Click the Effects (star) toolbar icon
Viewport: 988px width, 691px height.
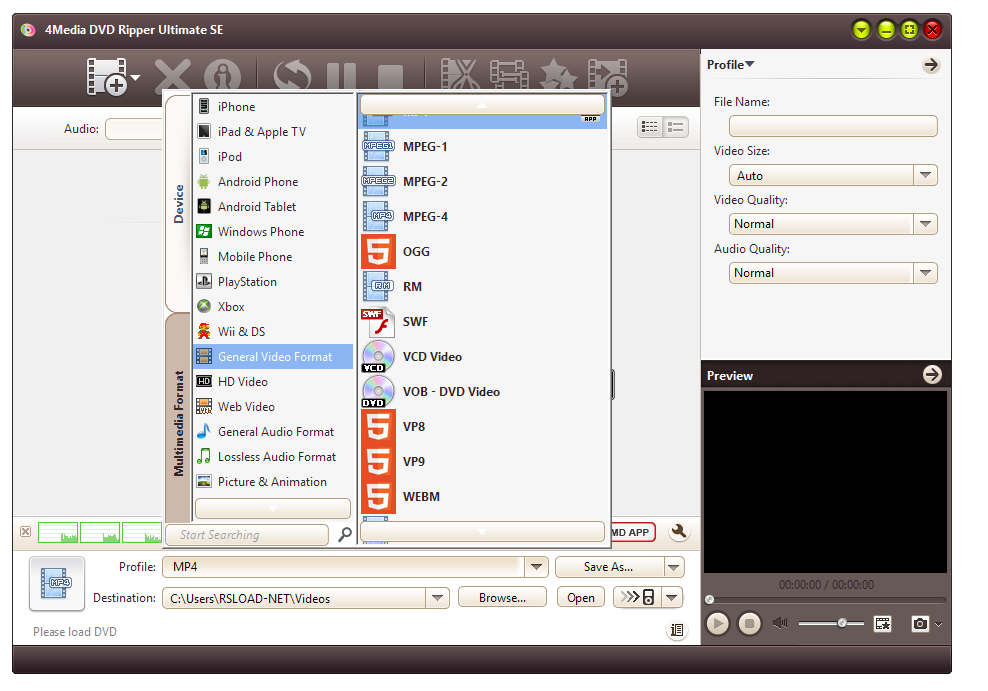tap(558, 77)
